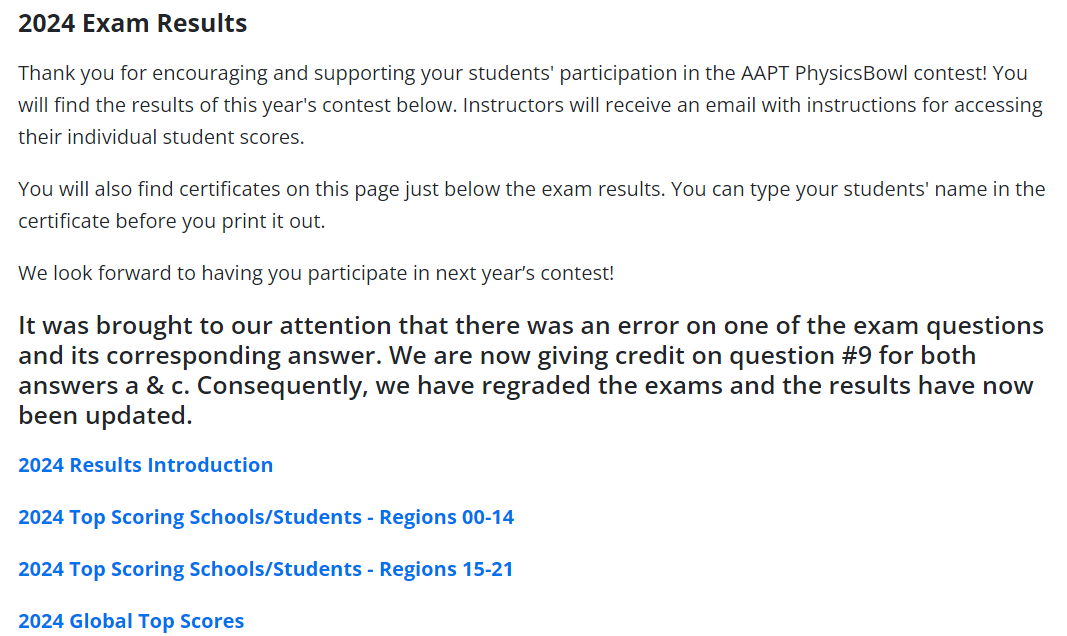Click the bold question #9 error notice
This screenshot has width=1067, height=636.
point(531,370)
